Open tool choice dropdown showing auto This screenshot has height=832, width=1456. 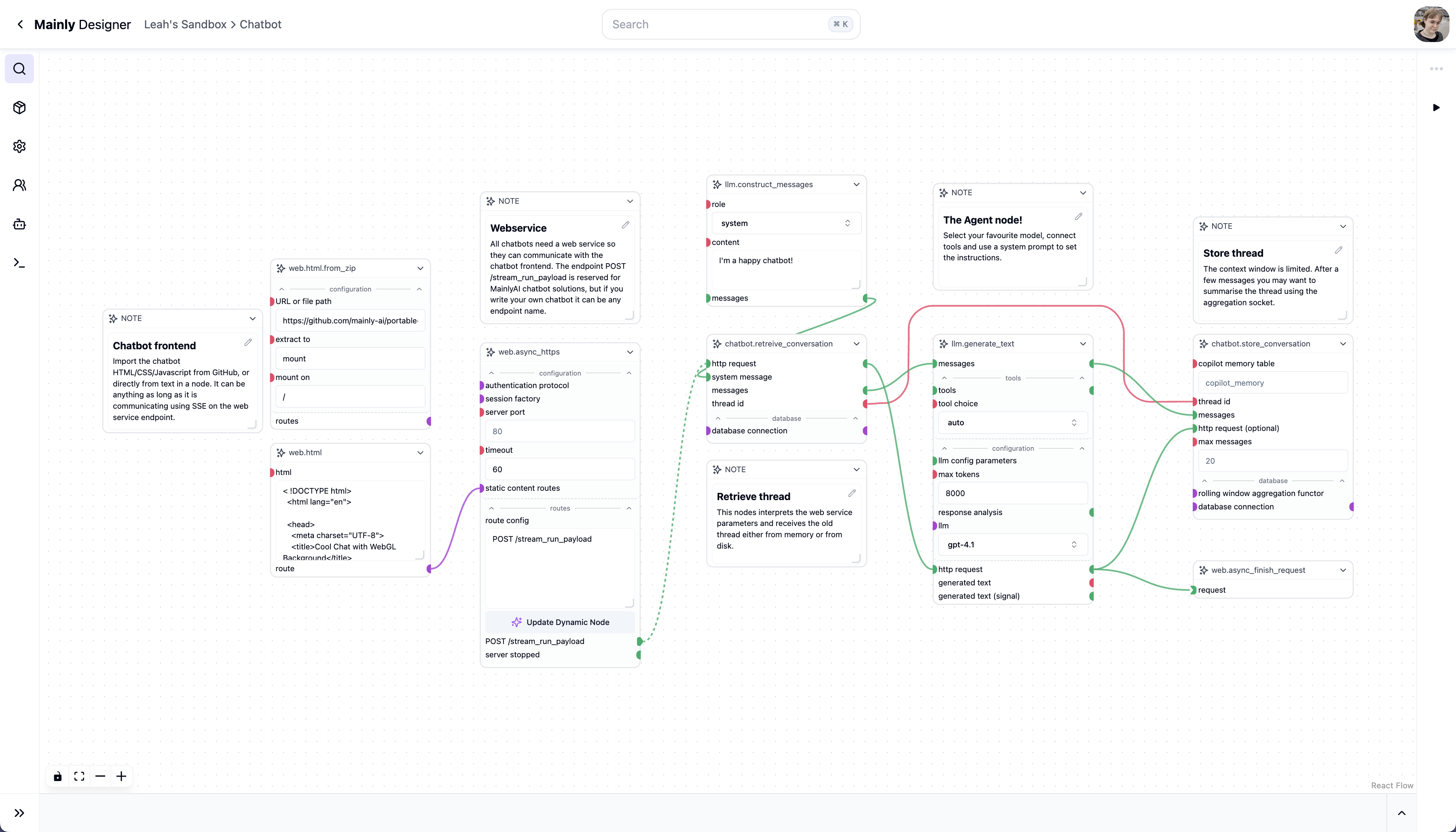point(1012,423)
